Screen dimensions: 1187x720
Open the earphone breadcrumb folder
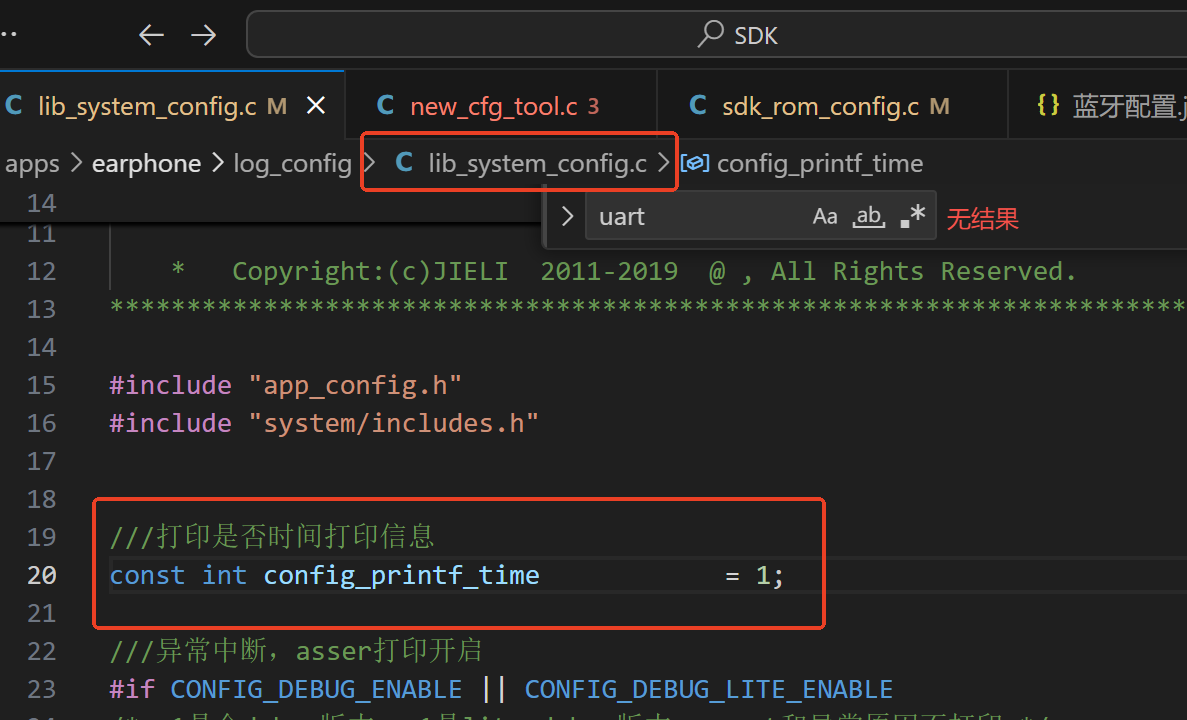click(146, 164)
